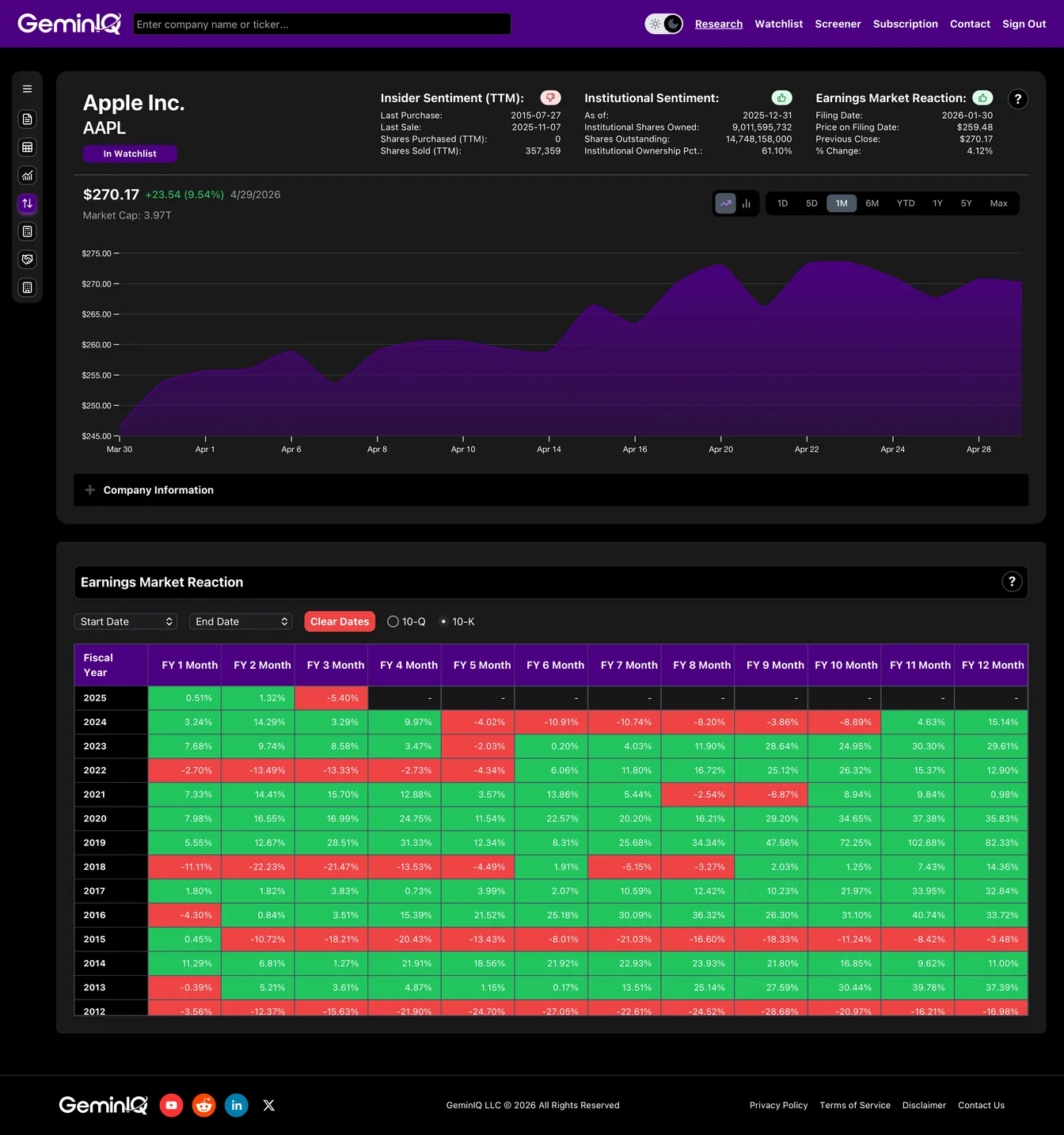
Task: Click the 102.68% cell in 2019 row
Action: coord(918,843)
